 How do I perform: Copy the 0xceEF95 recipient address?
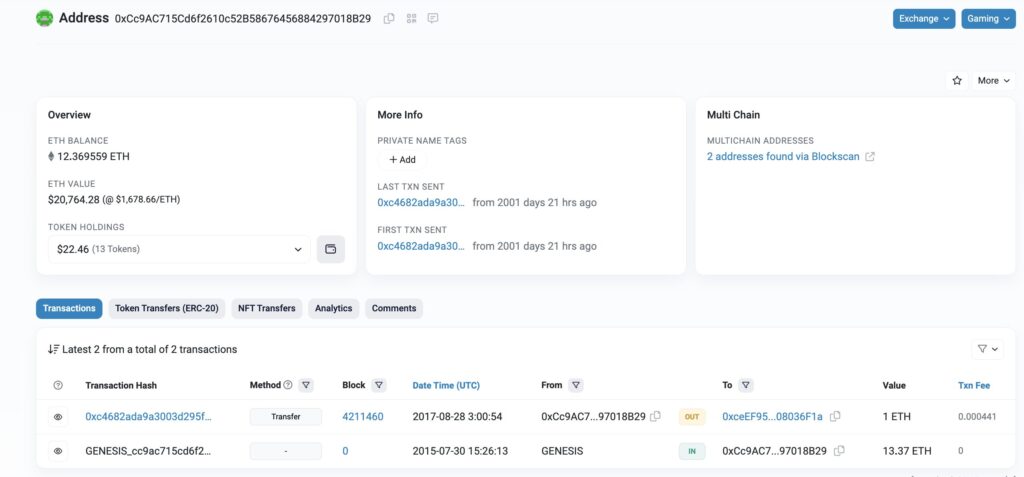[x=835, y=416]
